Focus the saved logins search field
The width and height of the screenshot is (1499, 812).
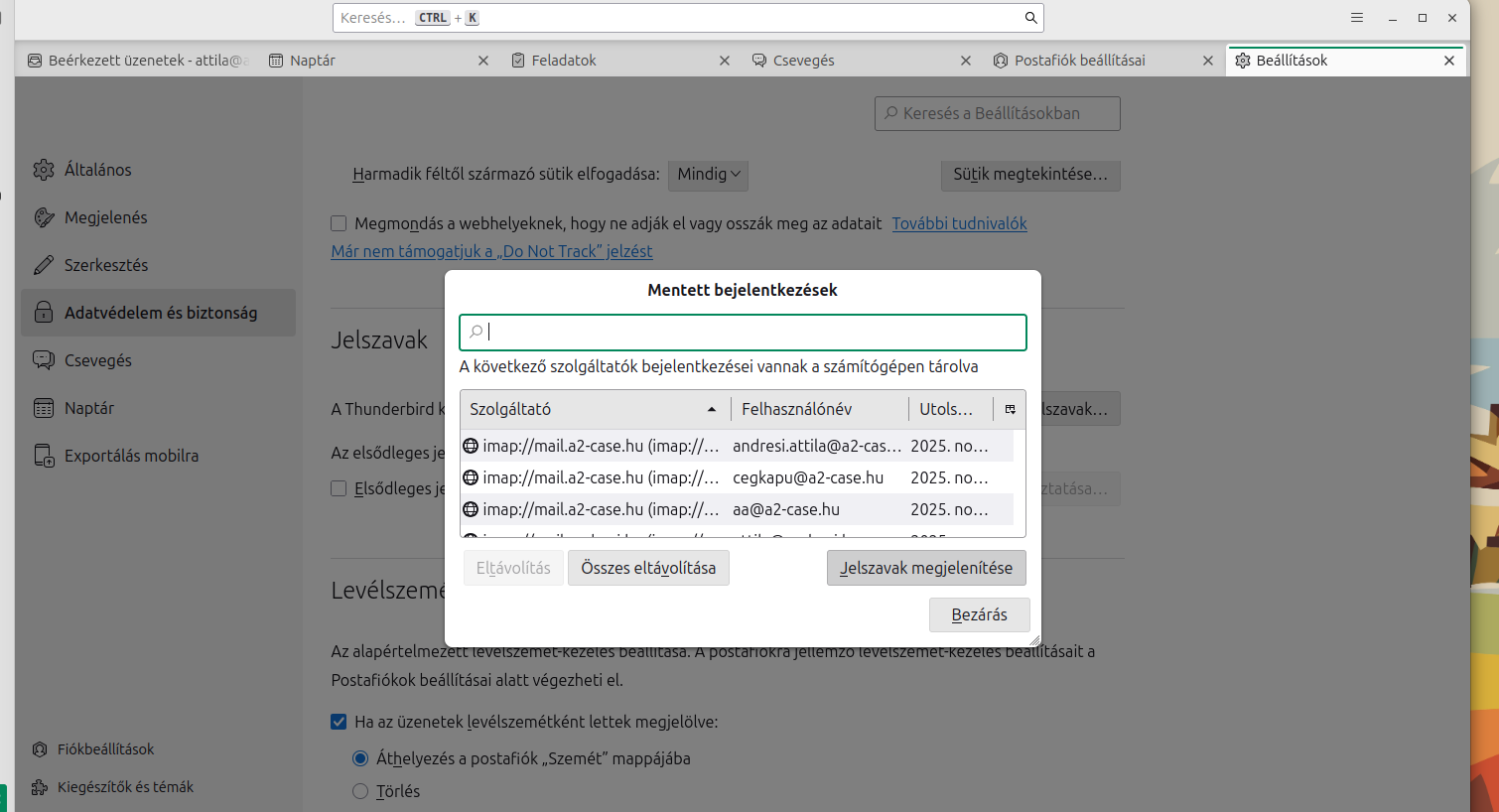743,333
